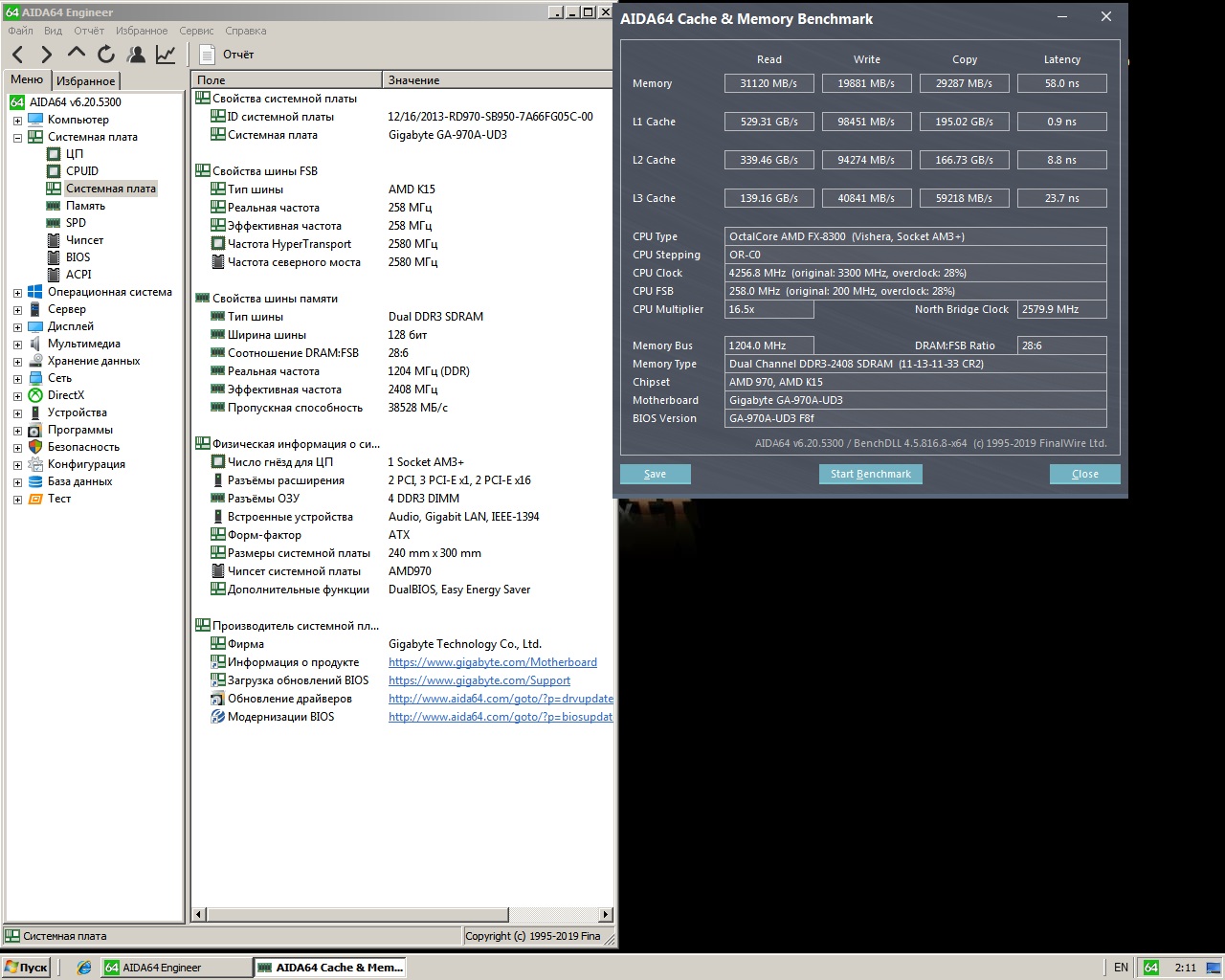Expand the Мультимедиа tree node
Image resolution: width=1225 pixels, height=980 pixels.
pos(17,345)
